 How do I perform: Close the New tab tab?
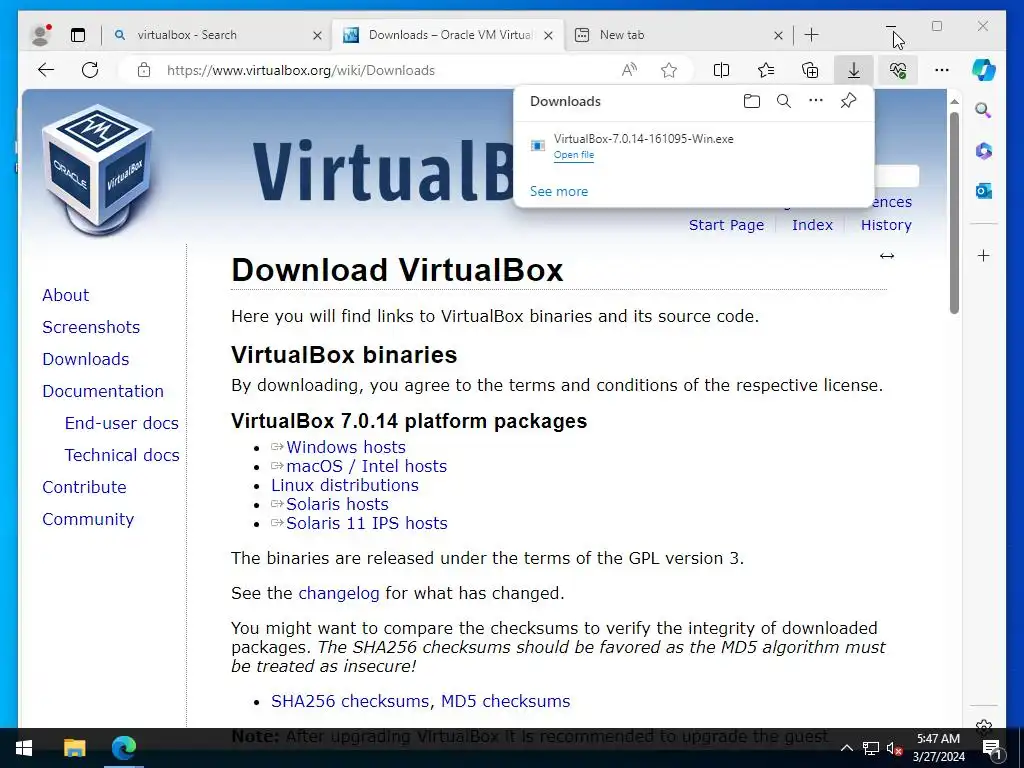[x=778, y=35]
